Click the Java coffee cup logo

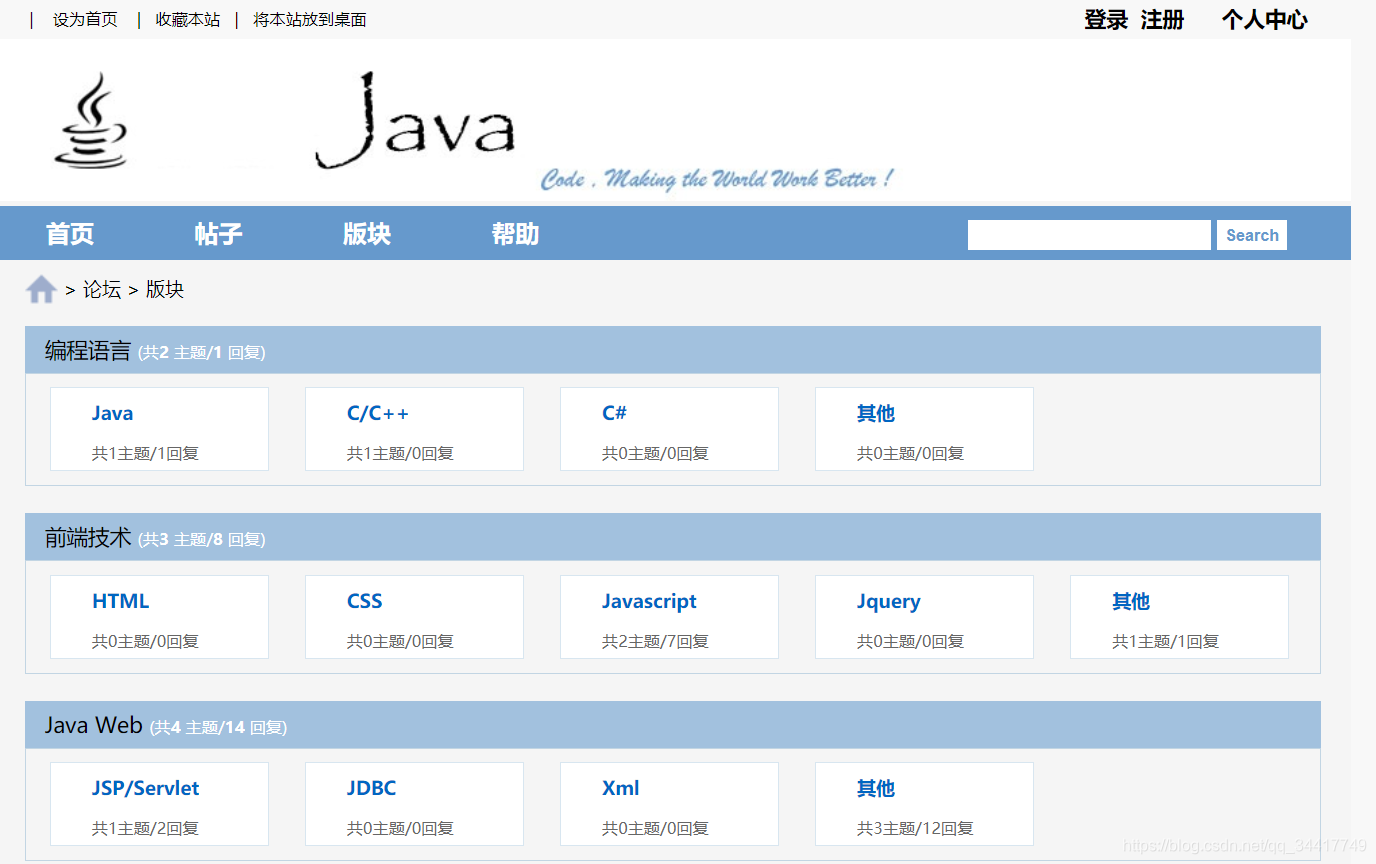[x=90, y=120]
